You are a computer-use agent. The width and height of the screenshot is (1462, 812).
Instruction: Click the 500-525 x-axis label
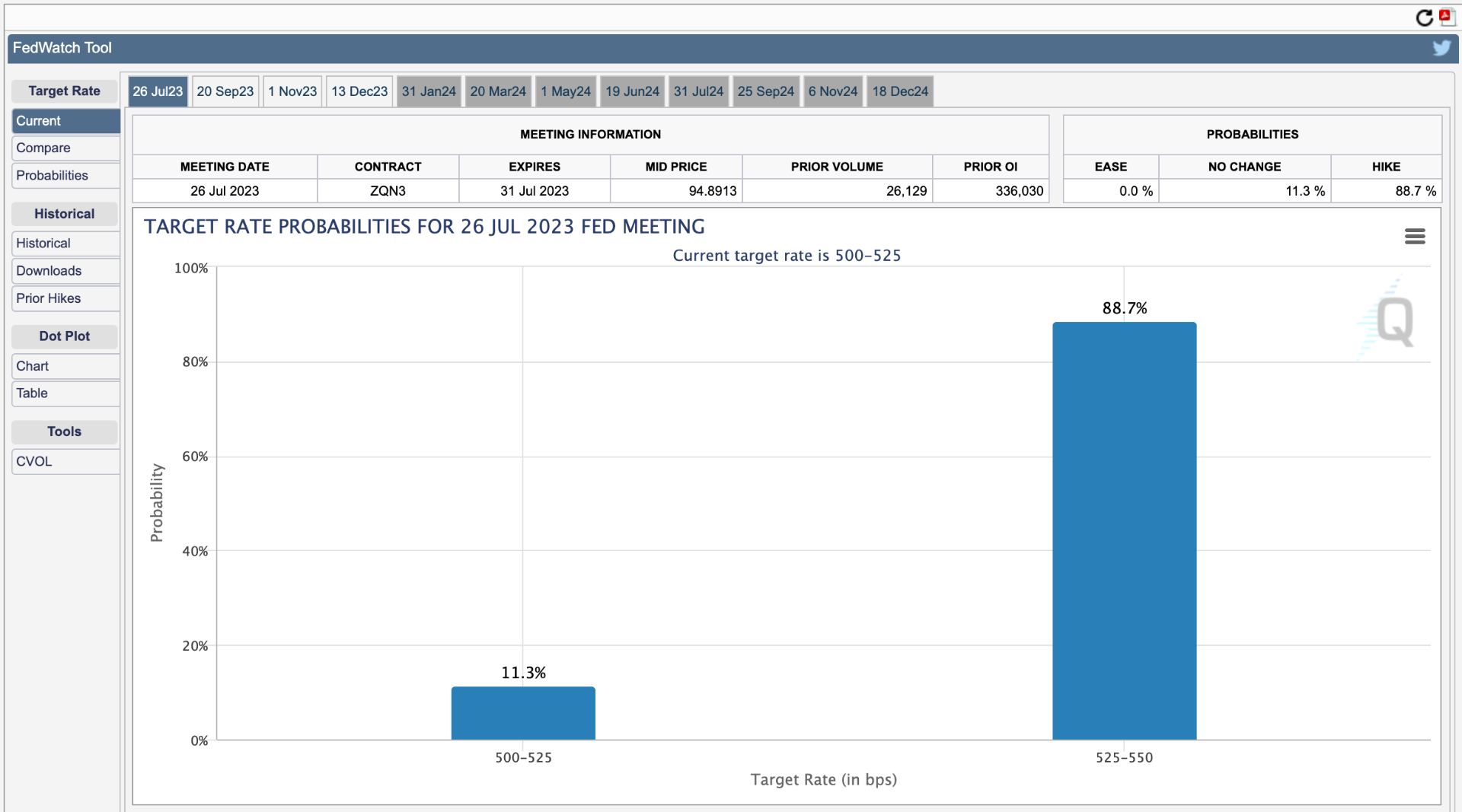coord(523,758)
